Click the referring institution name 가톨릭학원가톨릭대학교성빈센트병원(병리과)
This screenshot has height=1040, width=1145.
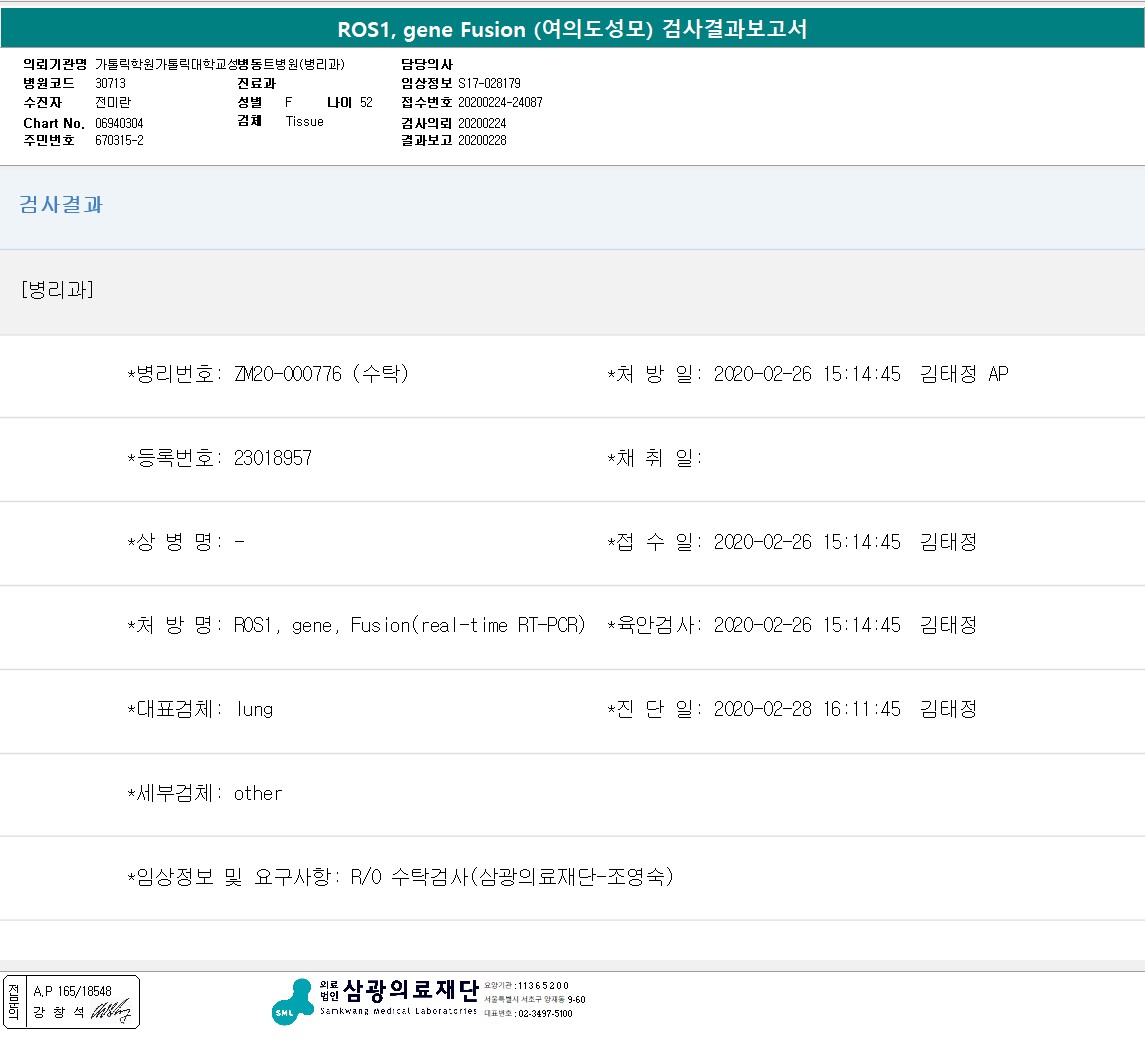click(x=220, y=64)
